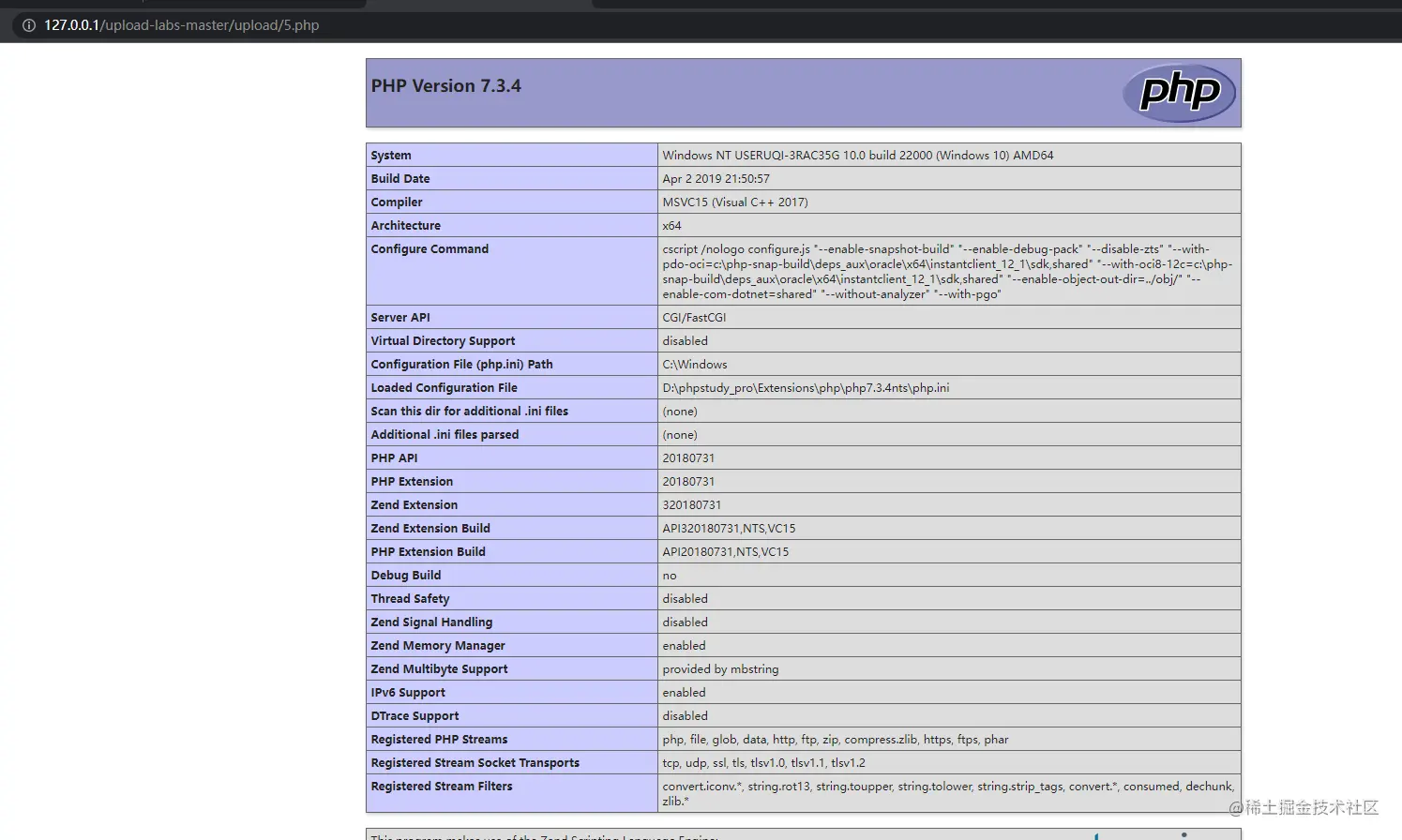The width and height of the screenshot is (1402, 840).
Task: Click the PHP streams list starting "php, file, glob"
Action: click(836, 740)
